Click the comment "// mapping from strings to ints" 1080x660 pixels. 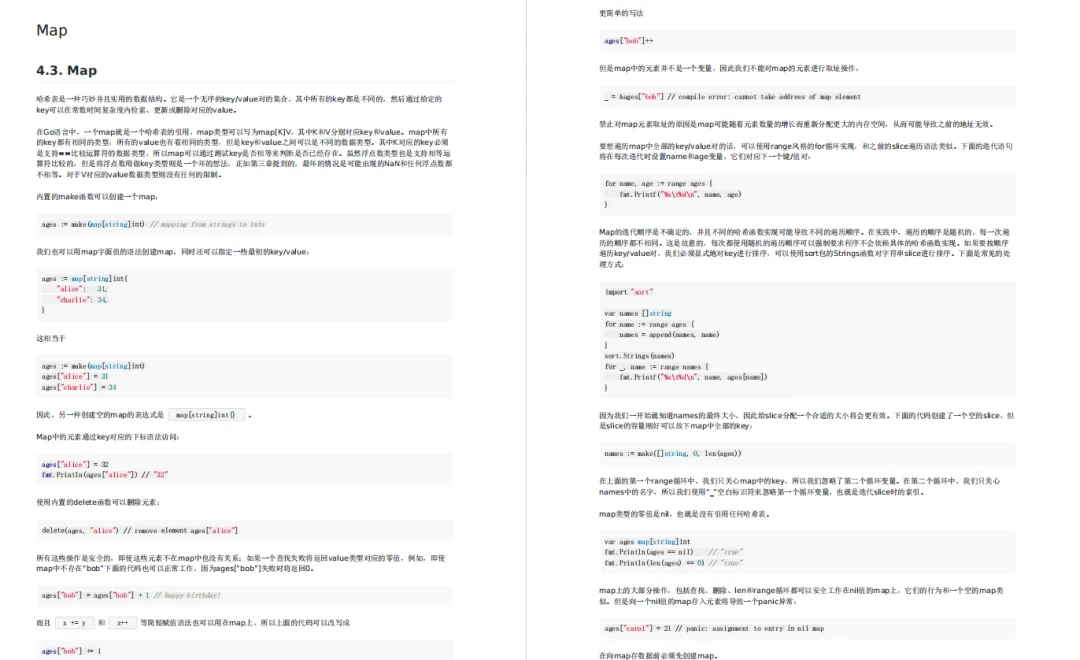pos(207,225)
